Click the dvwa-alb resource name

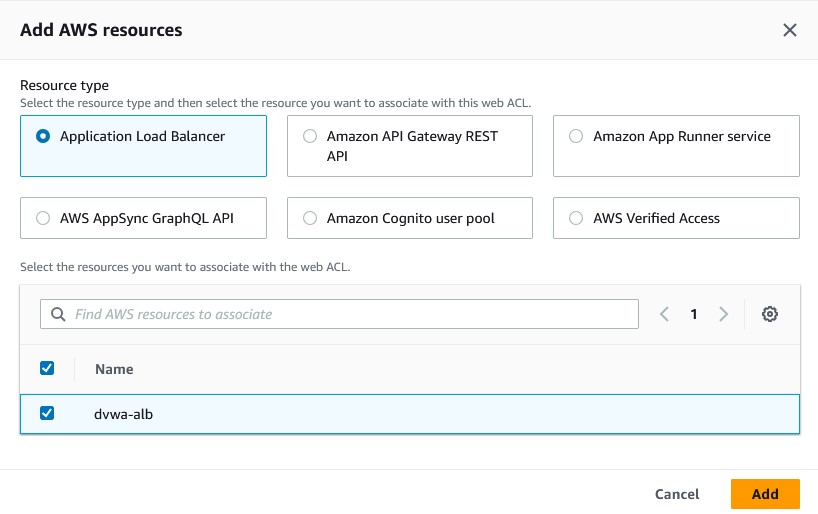(124, 414)
